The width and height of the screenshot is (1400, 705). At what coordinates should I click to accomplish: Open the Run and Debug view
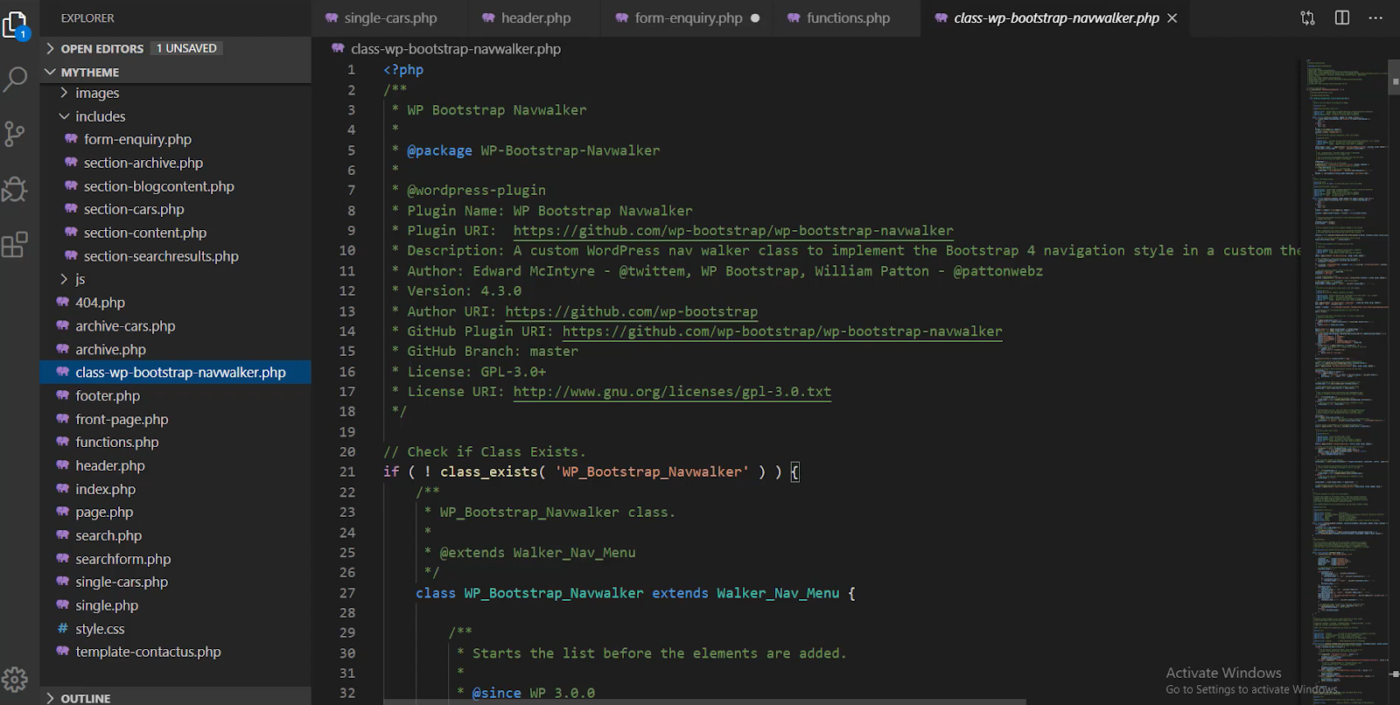click(x=16, y=189)
